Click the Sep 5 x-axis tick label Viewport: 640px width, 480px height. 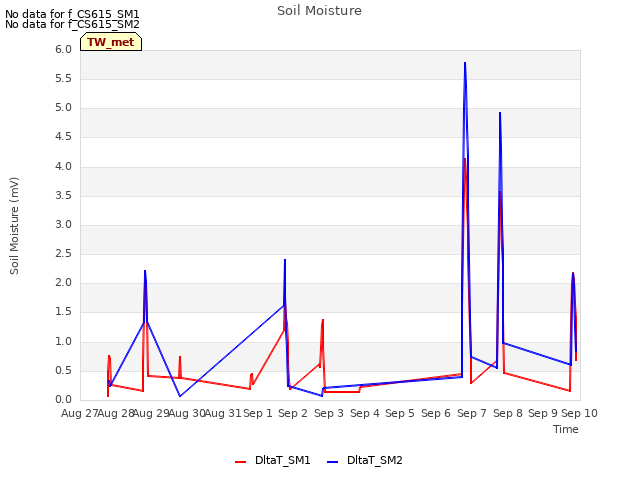[400, 413]
